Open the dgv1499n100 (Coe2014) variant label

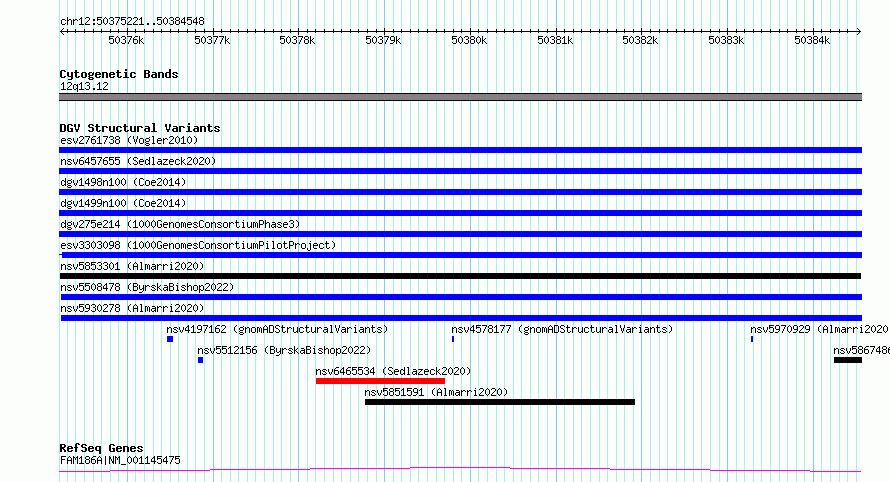[x=123, y=203]
